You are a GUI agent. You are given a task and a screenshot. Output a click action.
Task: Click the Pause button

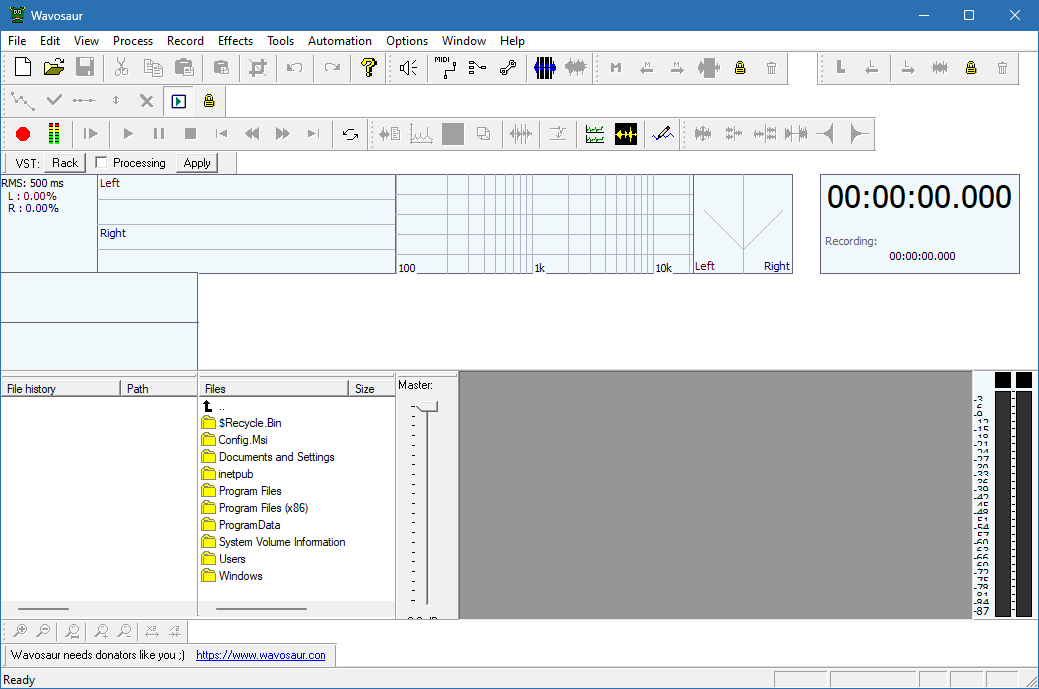click(x=159, y=134)
